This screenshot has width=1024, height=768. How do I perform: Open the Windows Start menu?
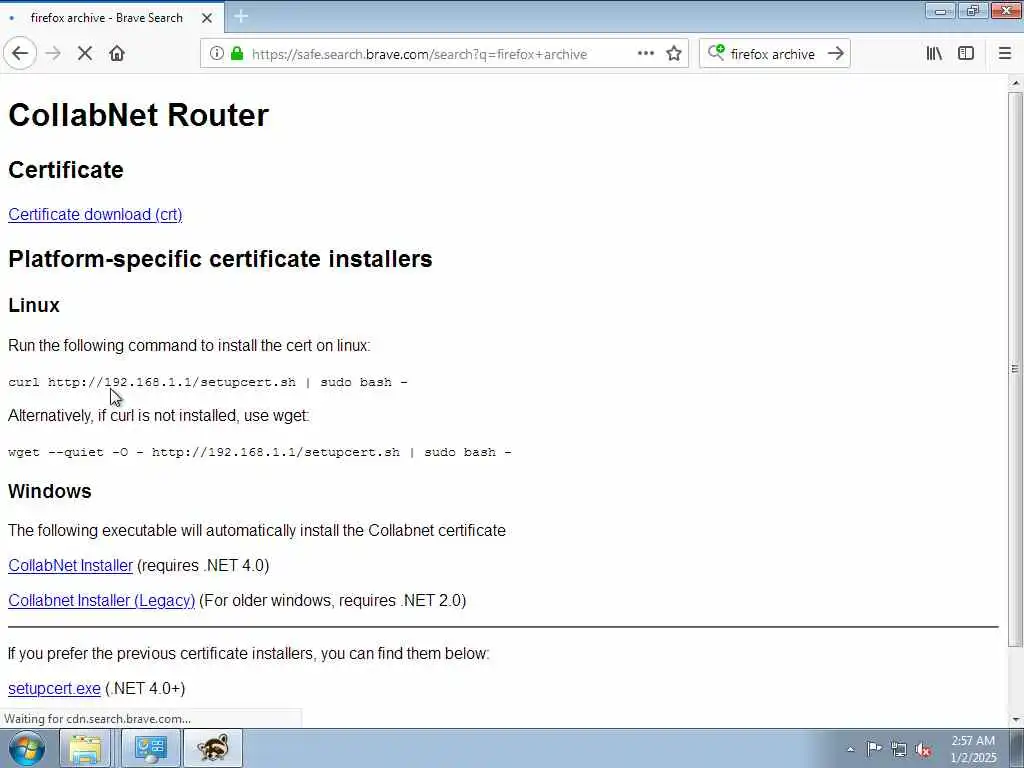pos(27,748)
